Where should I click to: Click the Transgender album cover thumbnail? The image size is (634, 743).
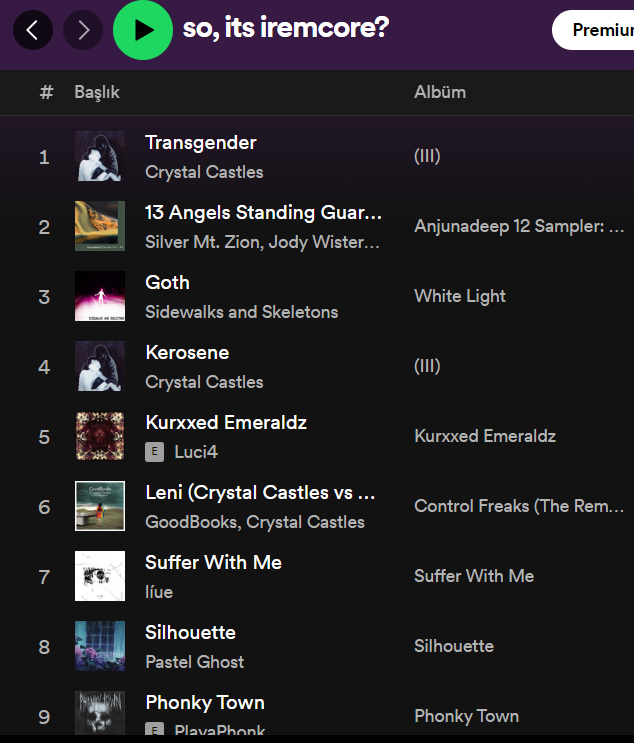pos(100,156)
